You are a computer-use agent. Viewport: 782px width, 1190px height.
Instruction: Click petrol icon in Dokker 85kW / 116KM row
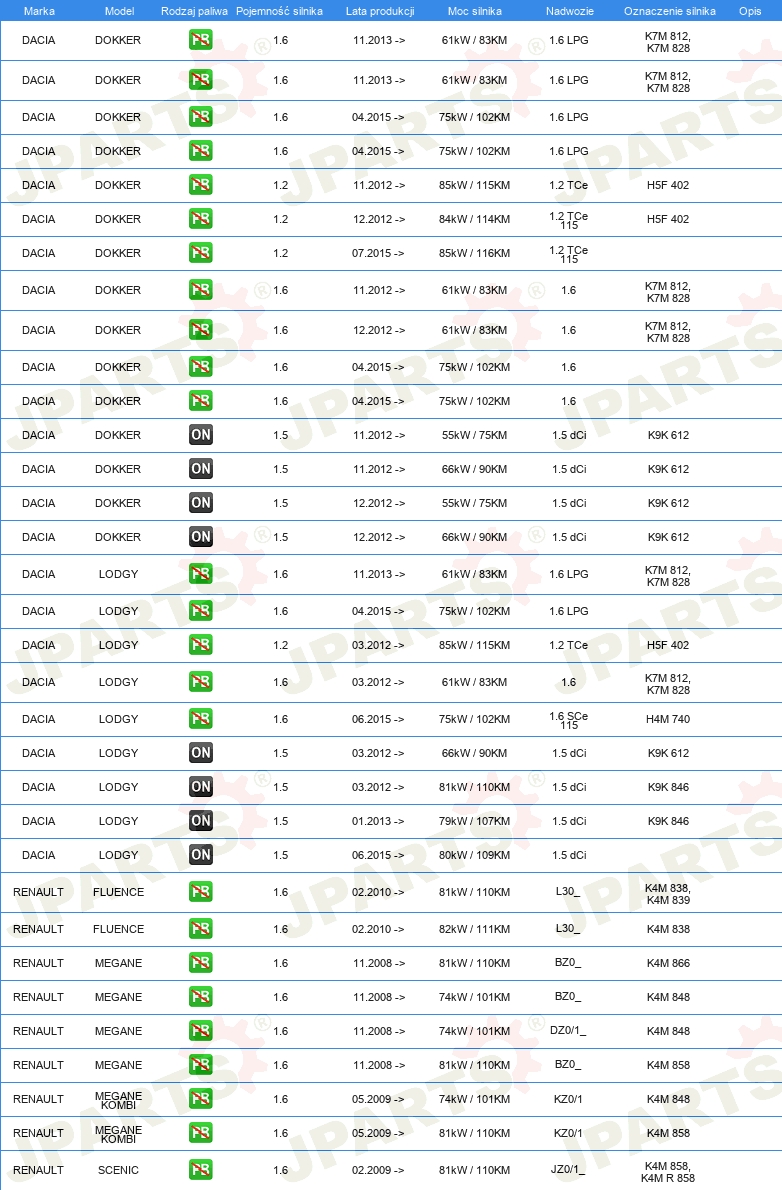click(x=200, y=253)
